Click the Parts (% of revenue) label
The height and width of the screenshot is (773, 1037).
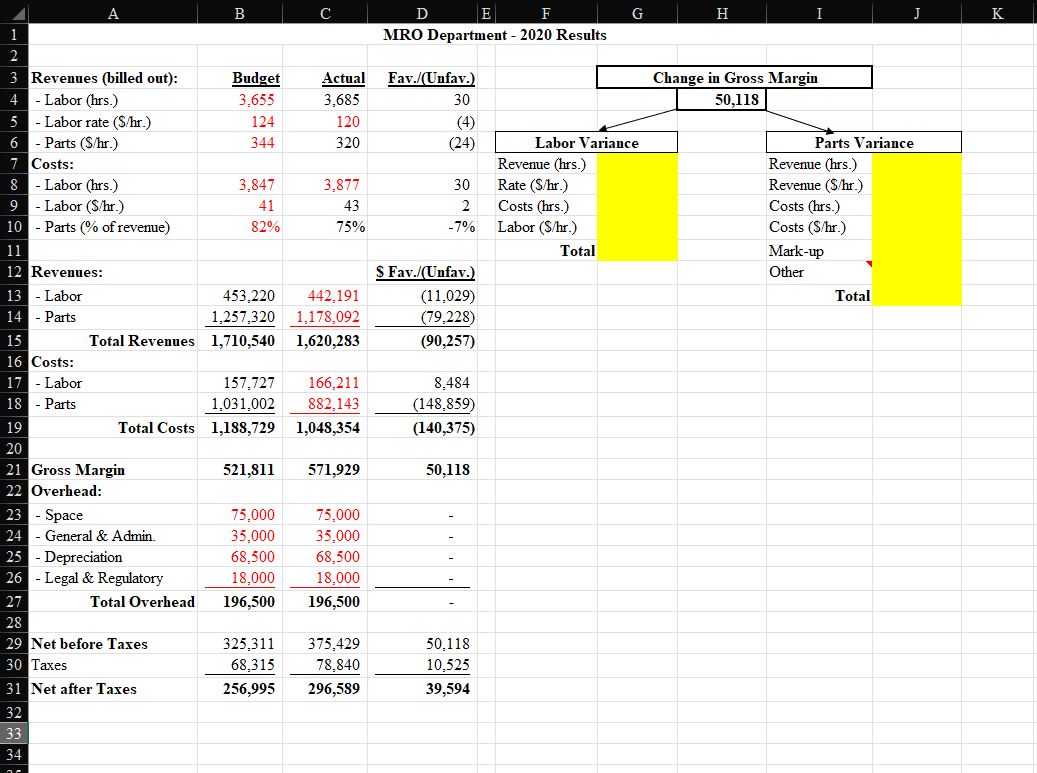103,227
